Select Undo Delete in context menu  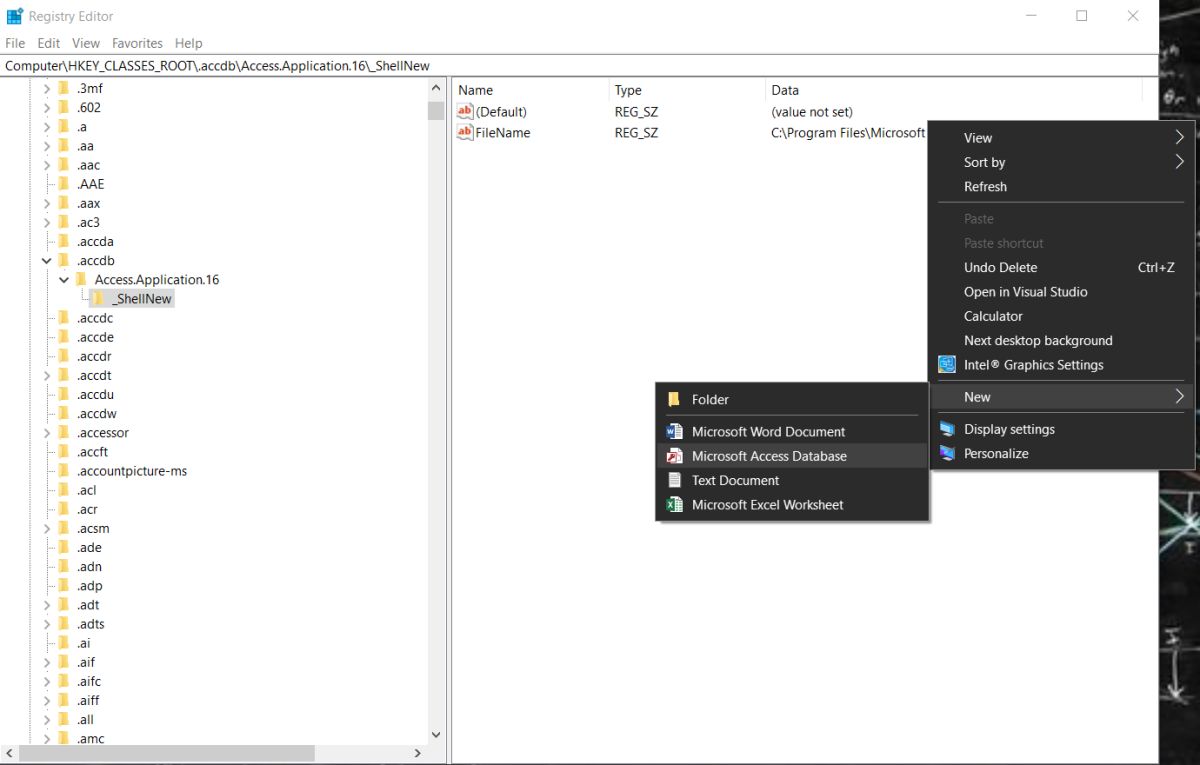(1062, 267)
